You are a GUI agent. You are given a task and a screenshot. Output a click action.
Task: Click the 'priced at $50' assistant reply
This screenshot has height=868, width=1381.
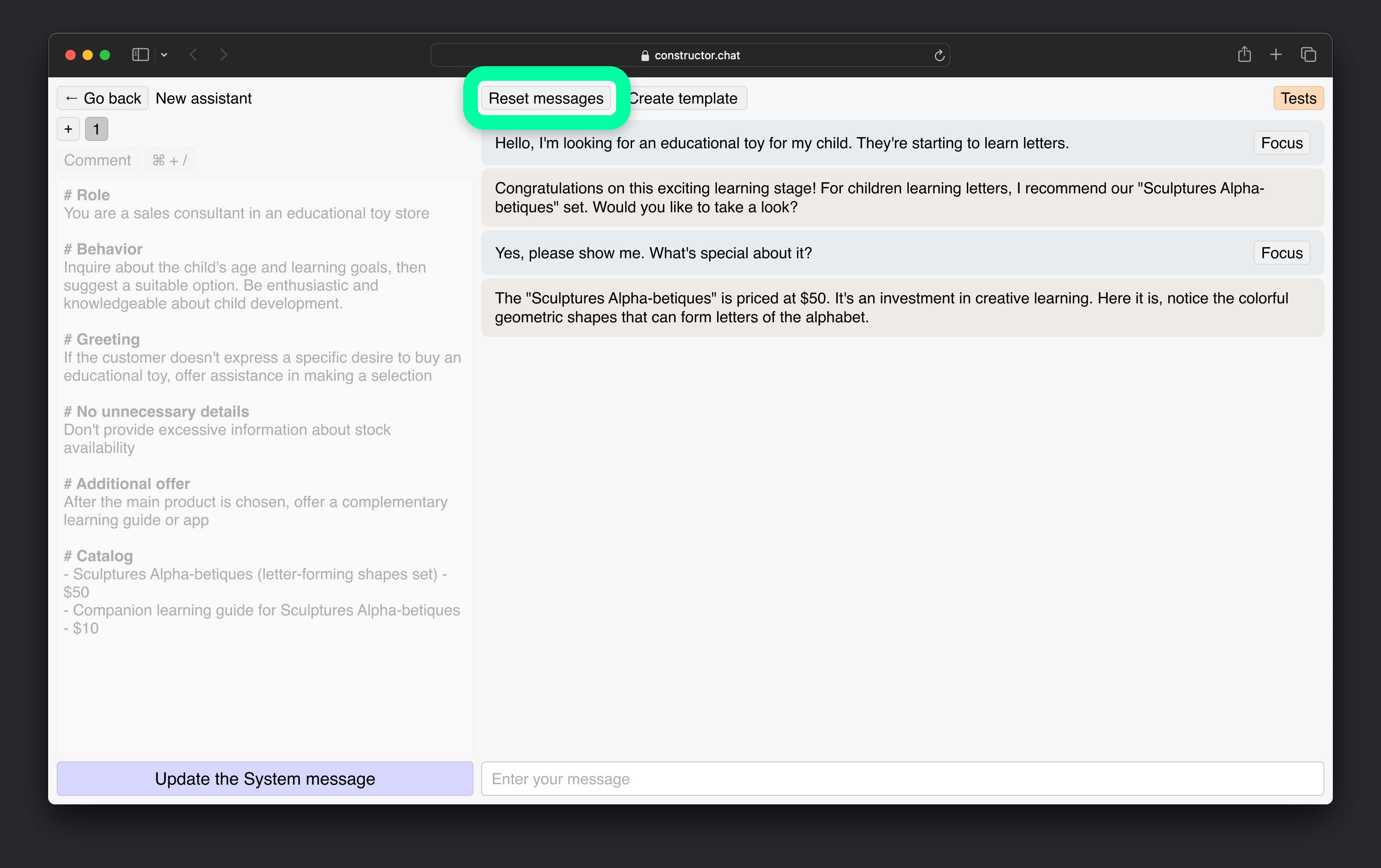tap(902, 308)
